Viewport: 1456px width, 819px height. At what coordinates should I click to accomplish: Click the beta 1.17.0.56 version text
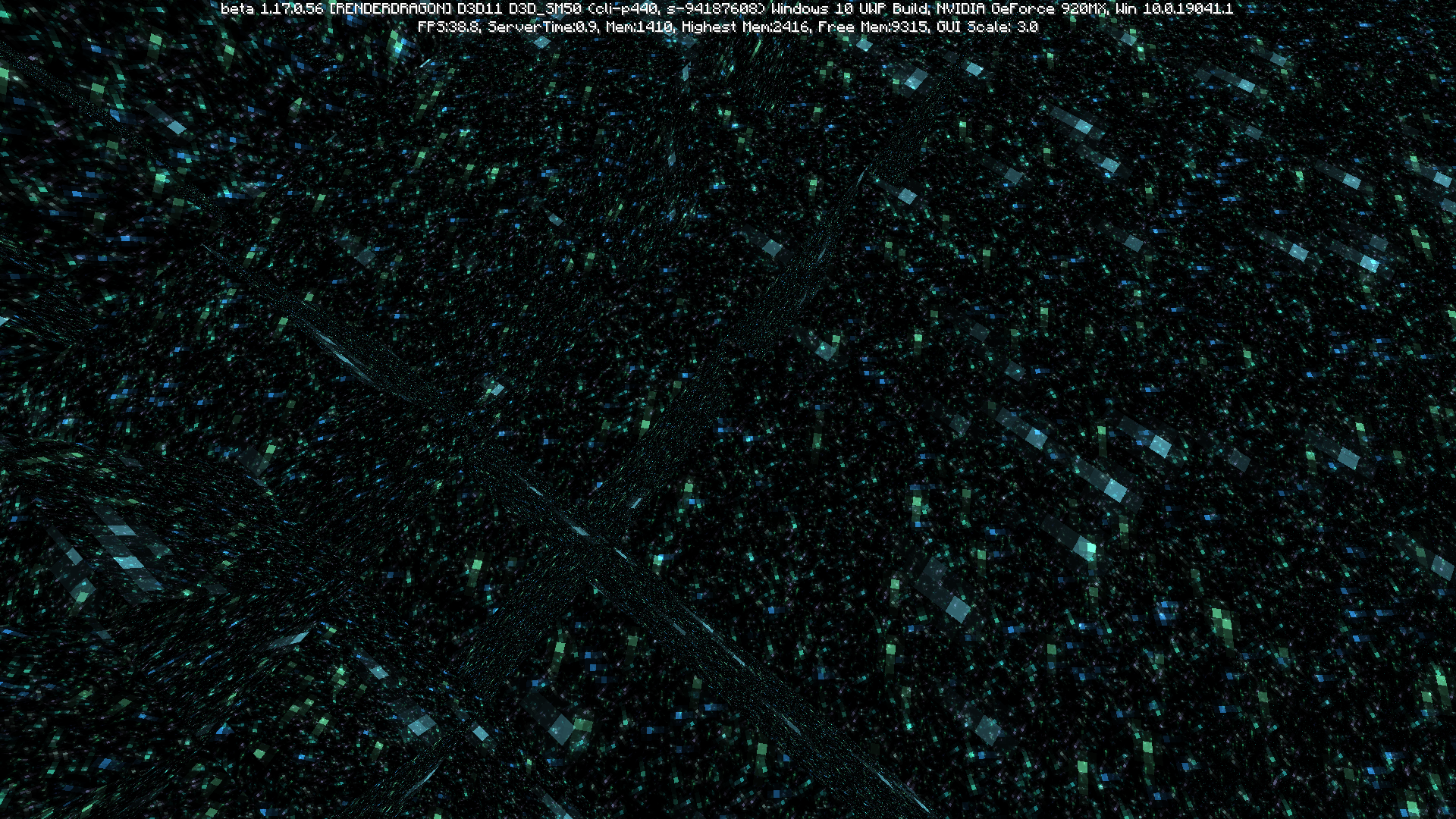pyautogui.click(x=273, y=9)
